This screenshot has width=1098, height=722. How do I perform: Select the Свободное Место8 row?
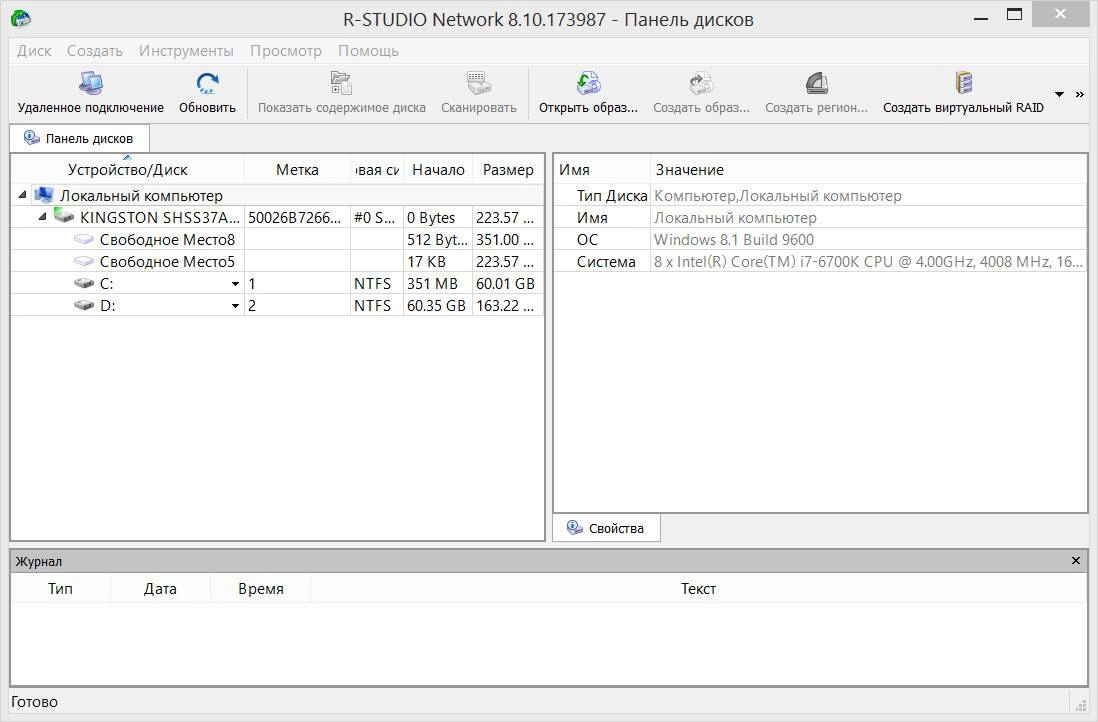pos(277,239)
